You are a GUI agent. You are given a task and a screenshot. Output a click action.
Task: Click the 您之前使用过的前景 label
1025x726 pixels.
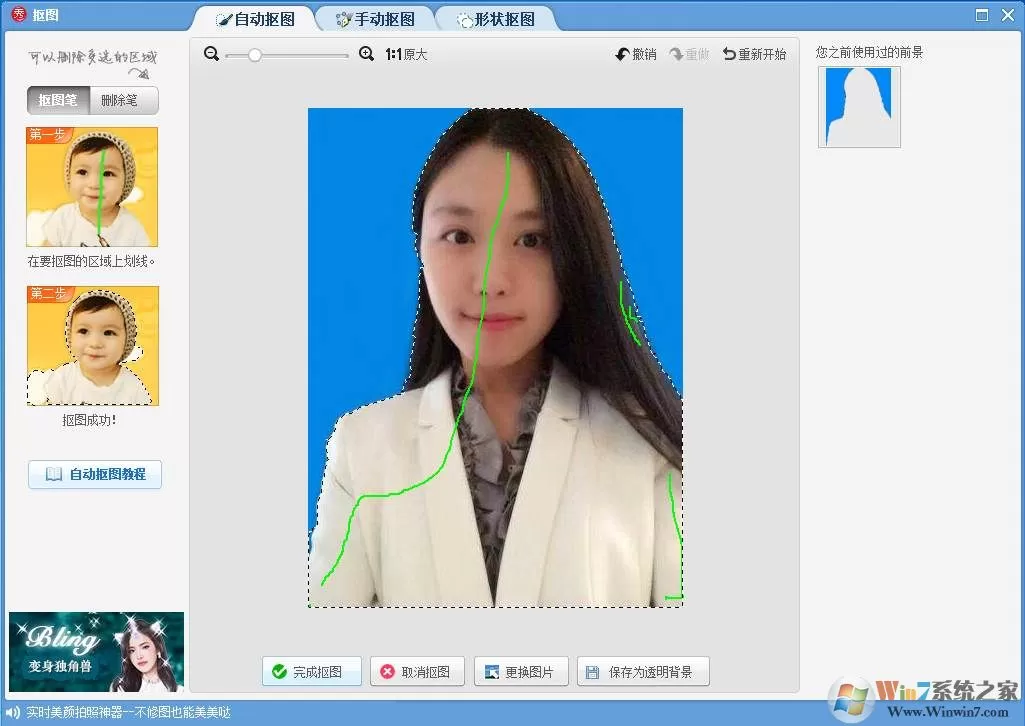(x=869, y=52)
